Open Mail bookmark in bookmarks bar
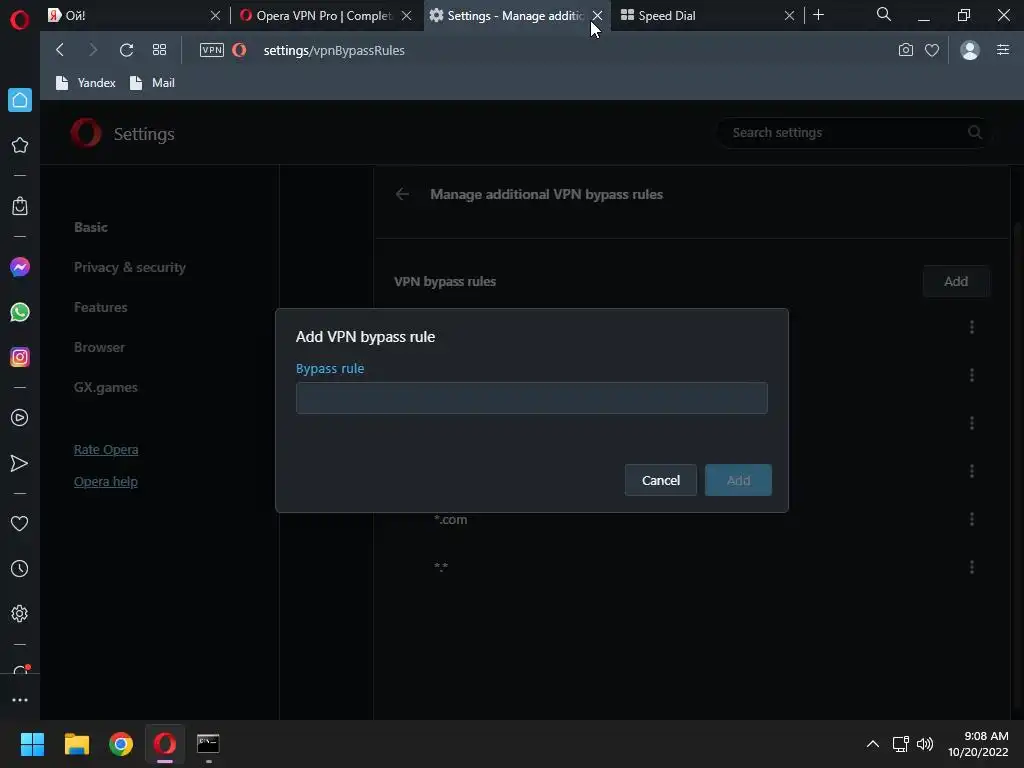Viewport: 1024px width, 768px height. coord(152,83)
